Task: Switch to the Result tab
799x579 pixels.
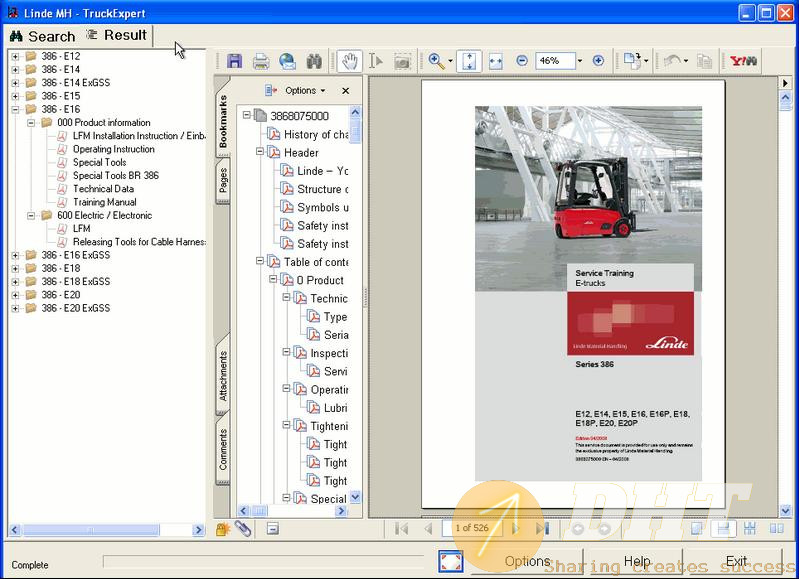Action: click(x=117, y=35)
